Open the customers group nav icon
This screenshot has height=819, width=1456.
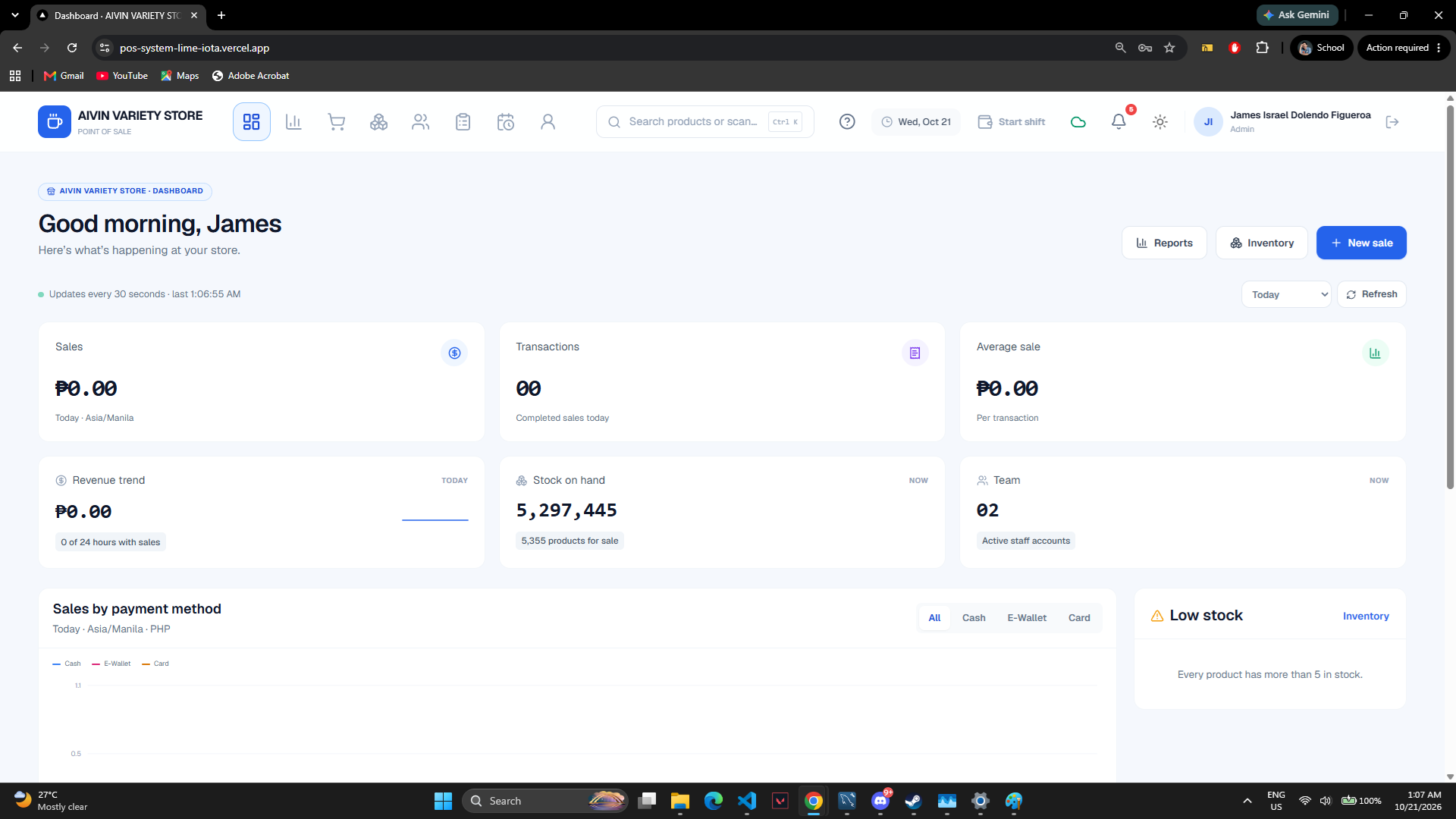point(421,122)
